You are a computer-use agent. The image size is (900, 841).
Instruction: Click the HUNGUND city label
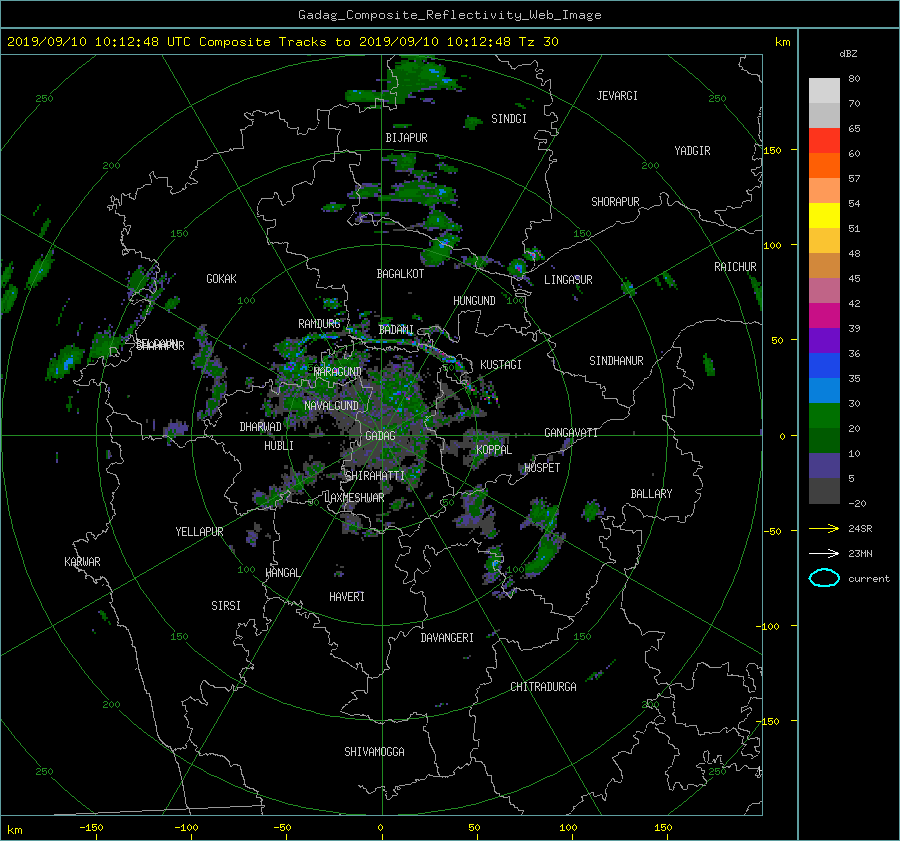pyautogui.click(x=474, y=301)
